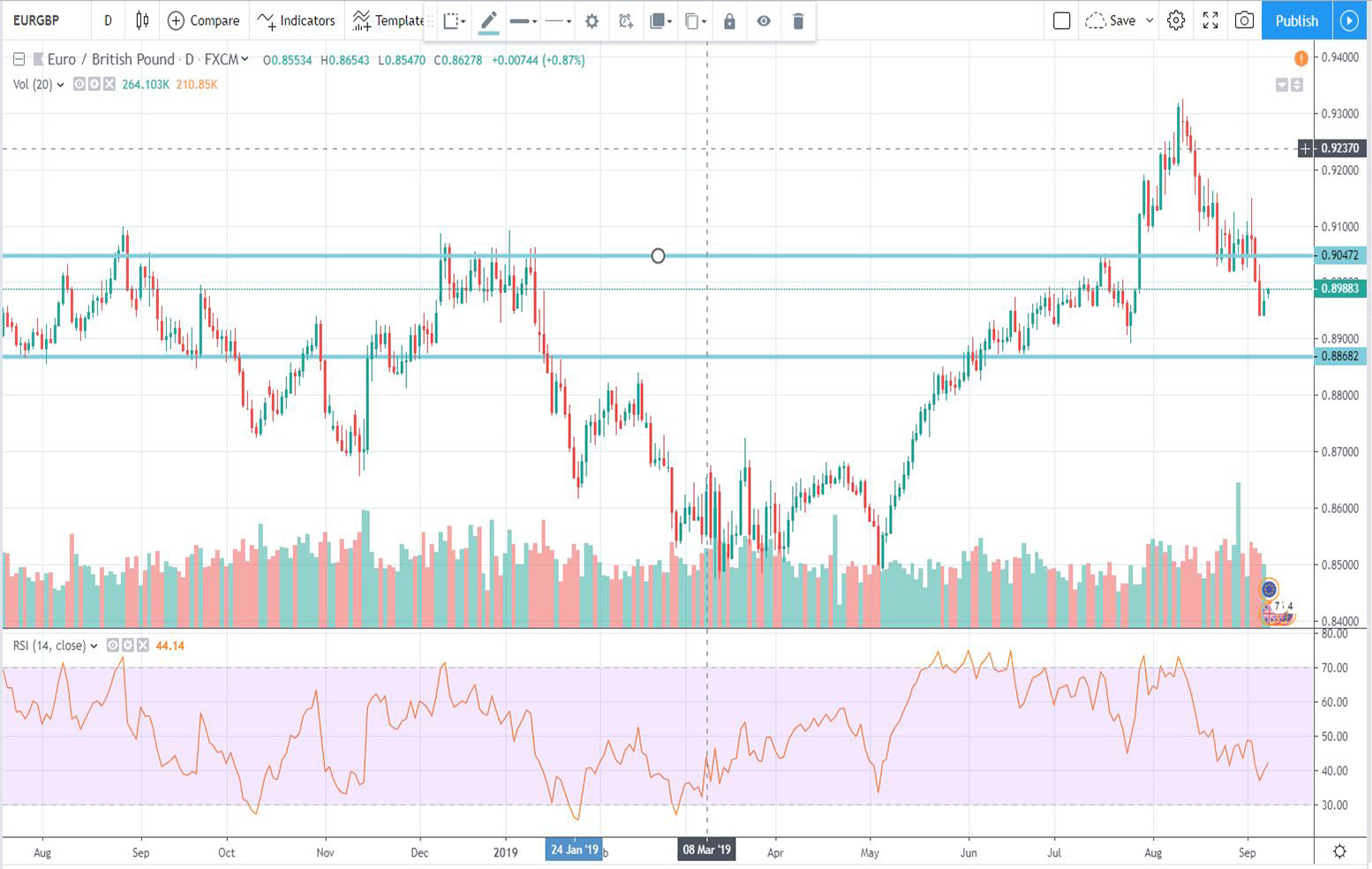Open the Save dropdown chevron
This screenshot has height=869, width=1372.
click(1150, 20)
